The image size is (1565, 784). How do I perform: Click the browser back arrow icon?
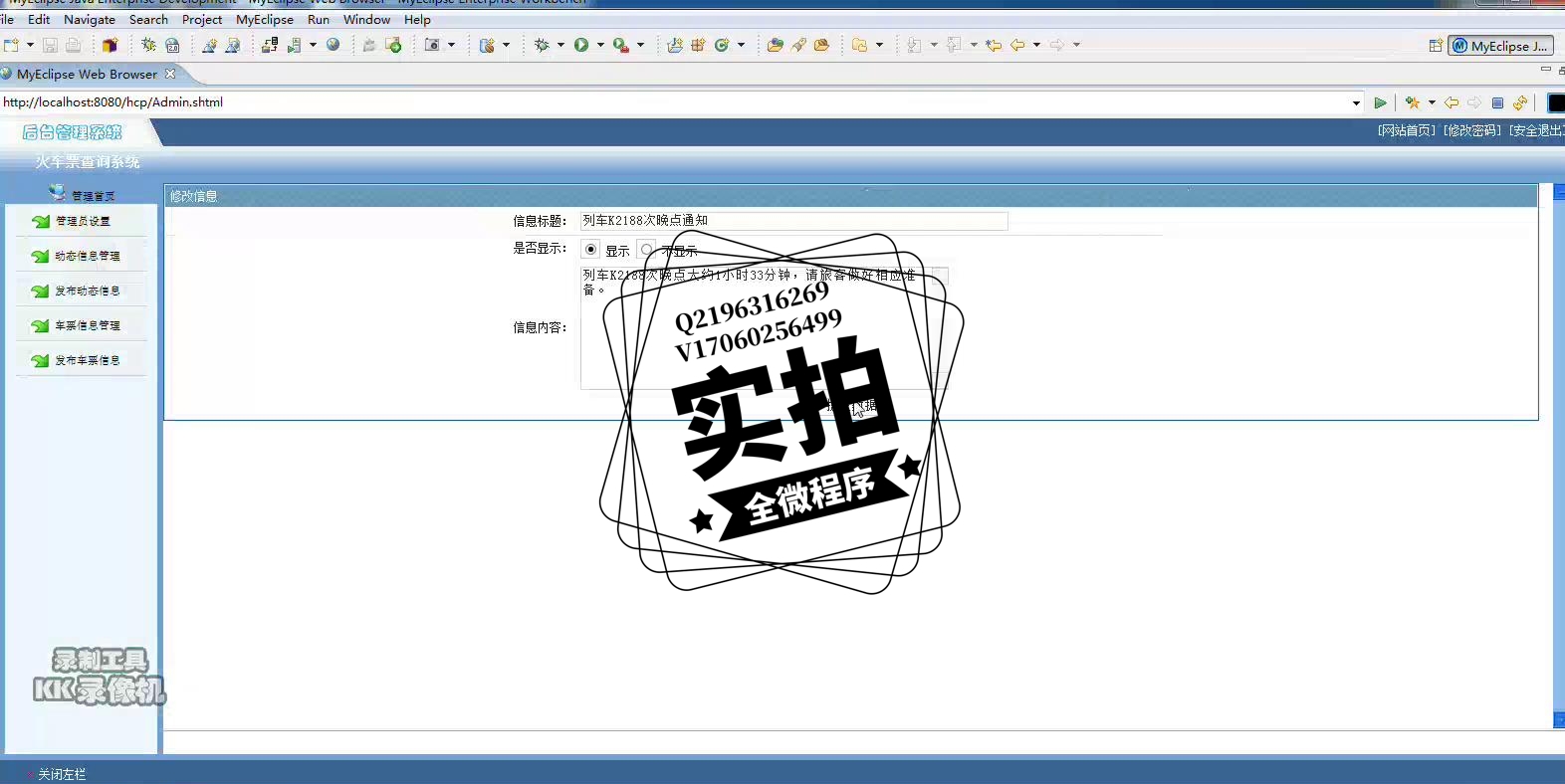(1452, 102)
